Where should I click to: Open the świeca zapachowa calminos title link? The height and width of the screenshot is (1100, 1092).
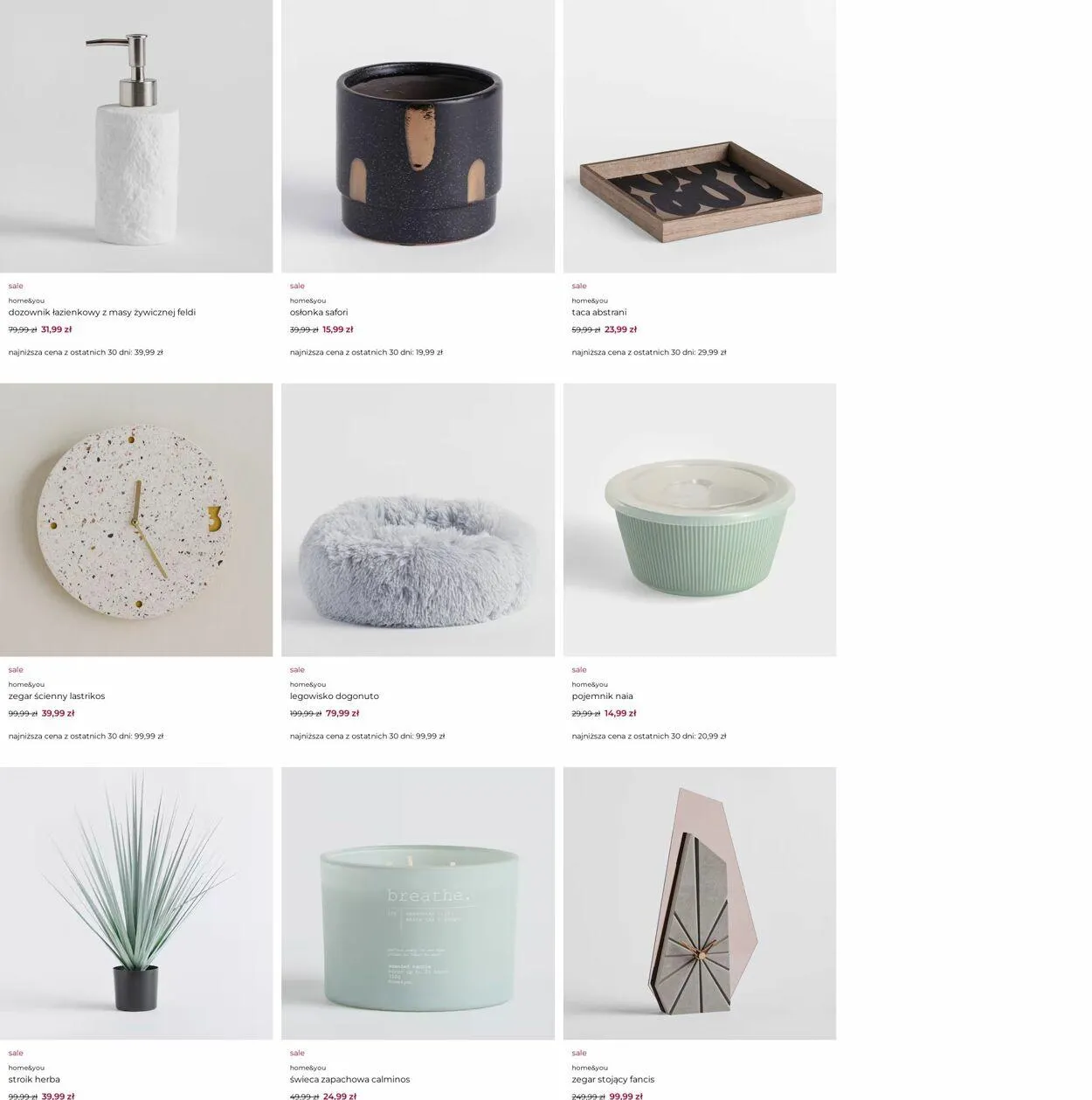[349, 1079]
